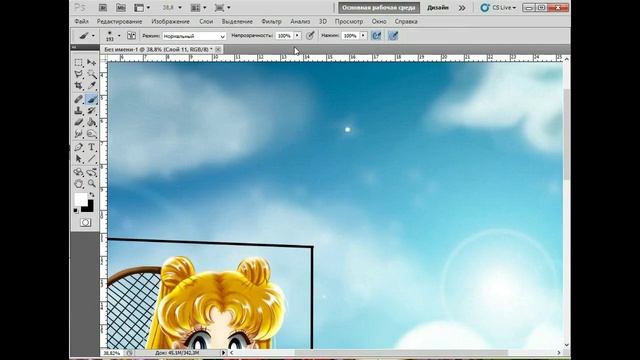Click the background color swatch (black)
The height and width of the screenshot is (360, 640).
(89, 207)
